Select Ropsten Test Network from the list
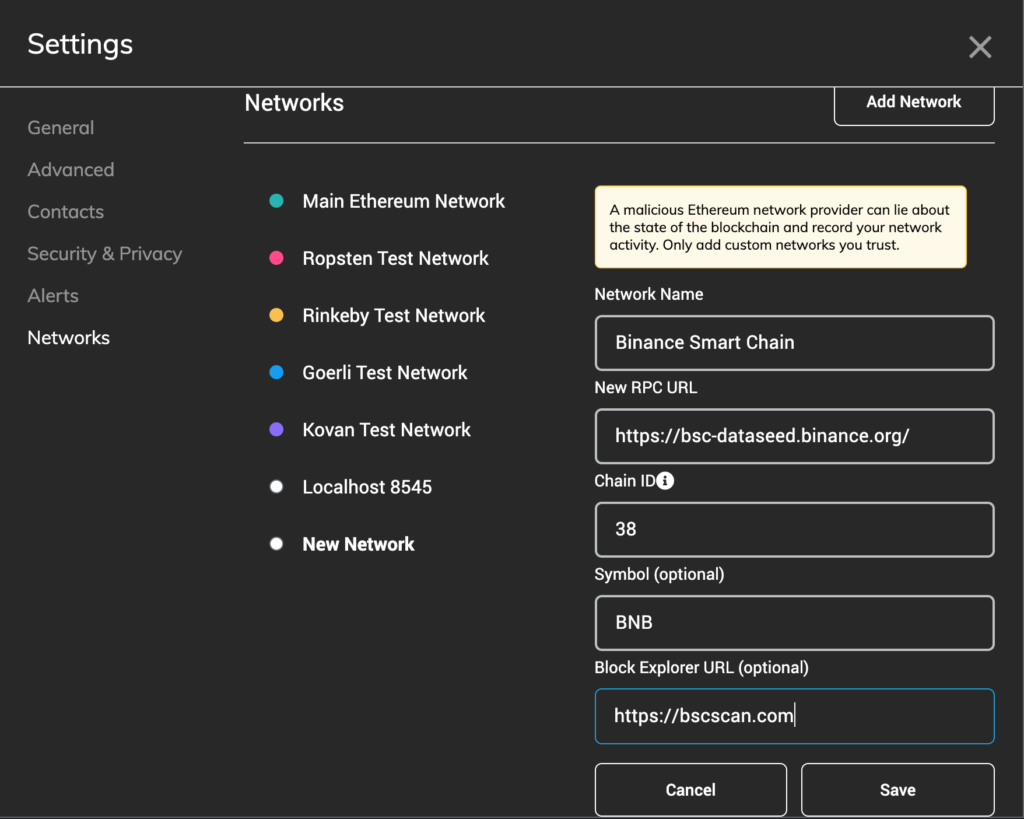1024x819 pixels. pyautogui.click(x=395, y=258)
